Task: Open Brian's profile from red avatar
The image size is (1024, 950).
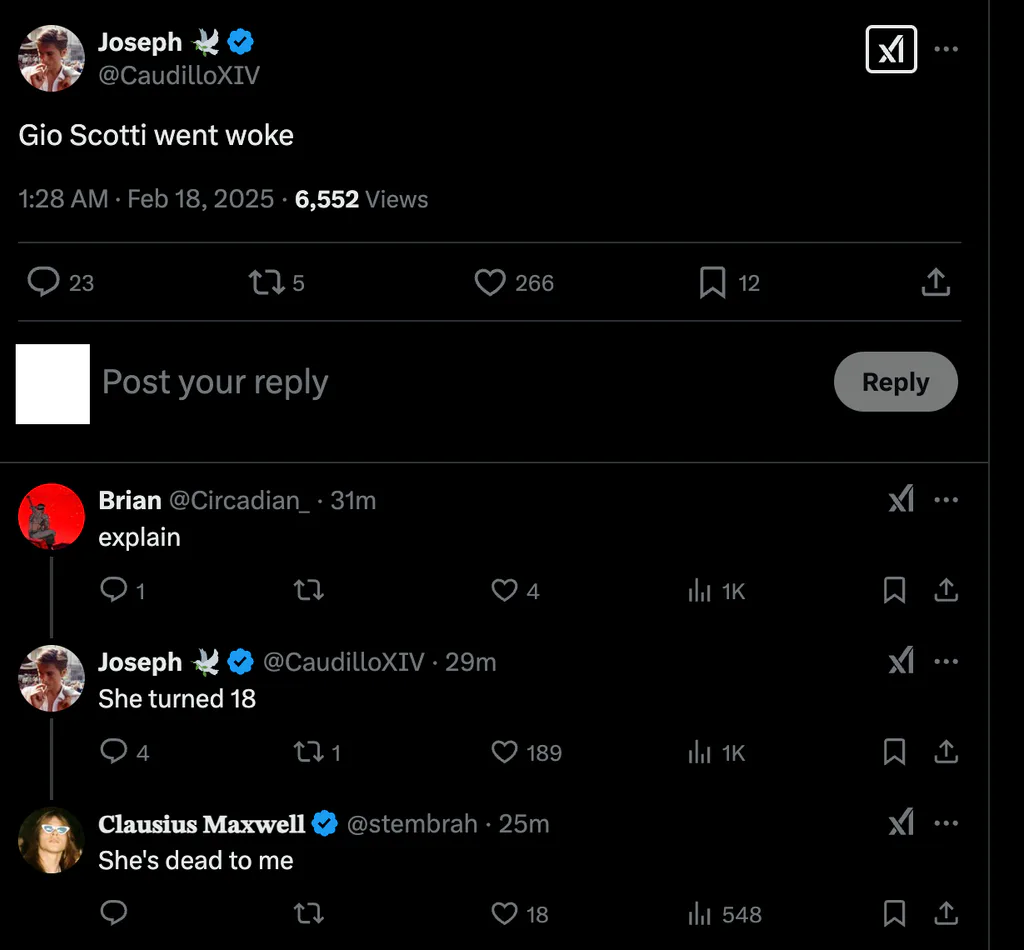Action: (52, 516)
